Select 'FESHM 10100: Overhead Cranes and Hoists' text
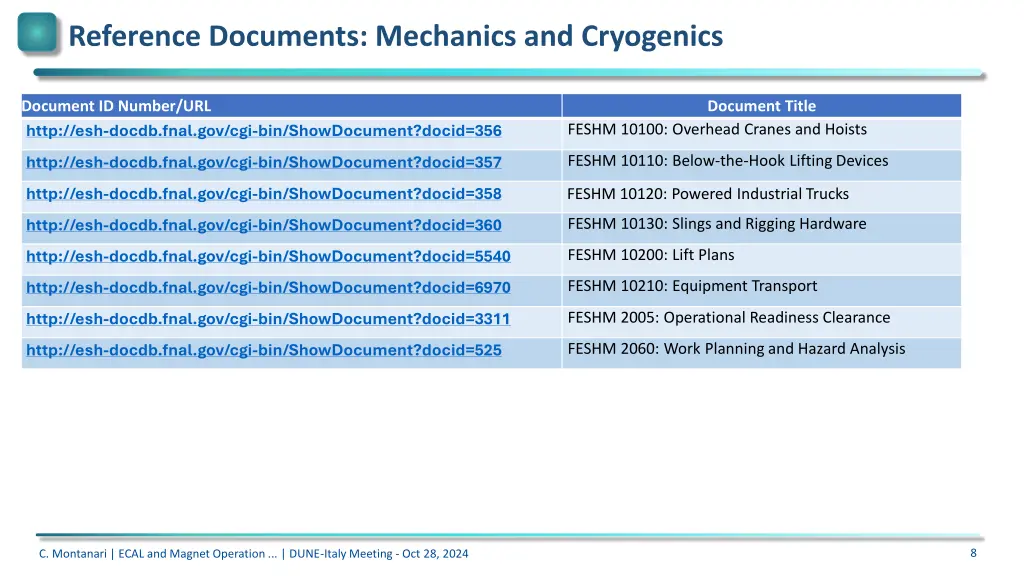Screen dimensions: 1024x576 [x=717, y=129]
